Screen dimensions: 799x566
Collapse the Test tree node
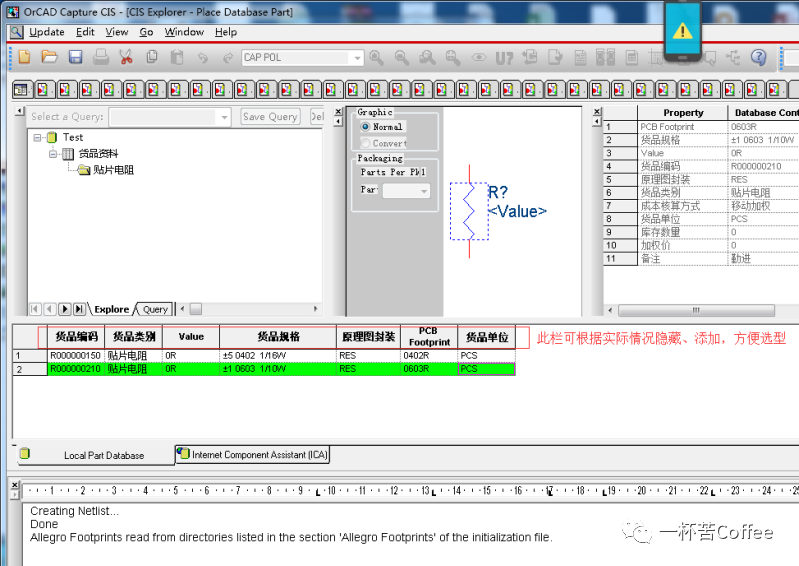37,138
